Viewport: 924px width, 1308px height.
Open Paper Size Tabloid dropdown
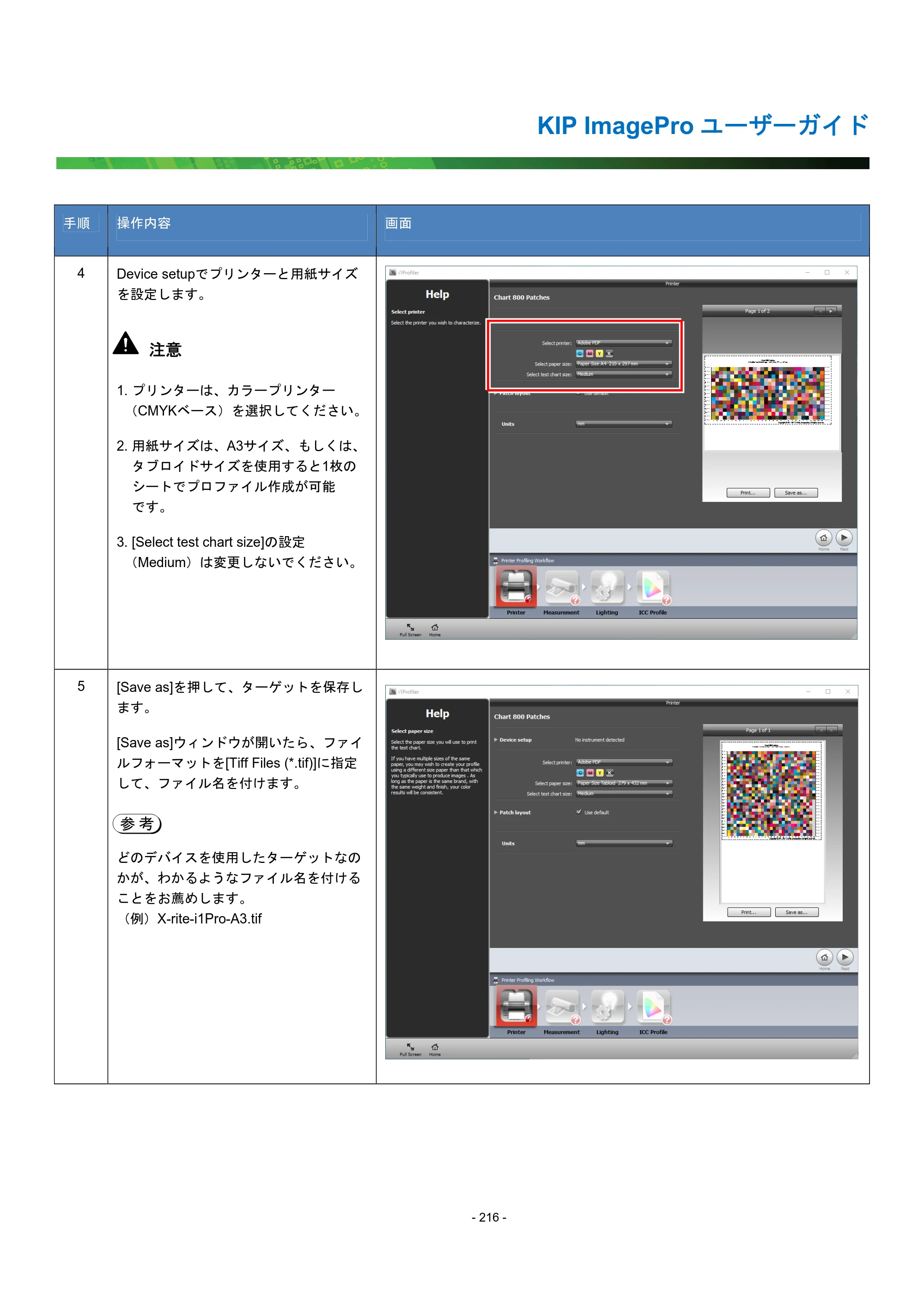click(625, 783)
